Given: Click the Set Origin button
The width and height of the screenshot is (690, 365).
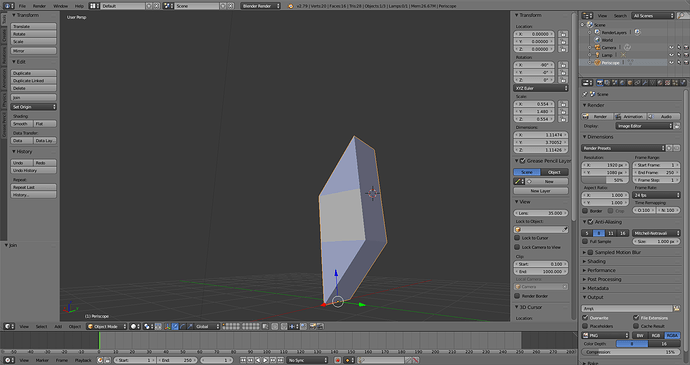Looking at the screenshot, I should point(33,107).
